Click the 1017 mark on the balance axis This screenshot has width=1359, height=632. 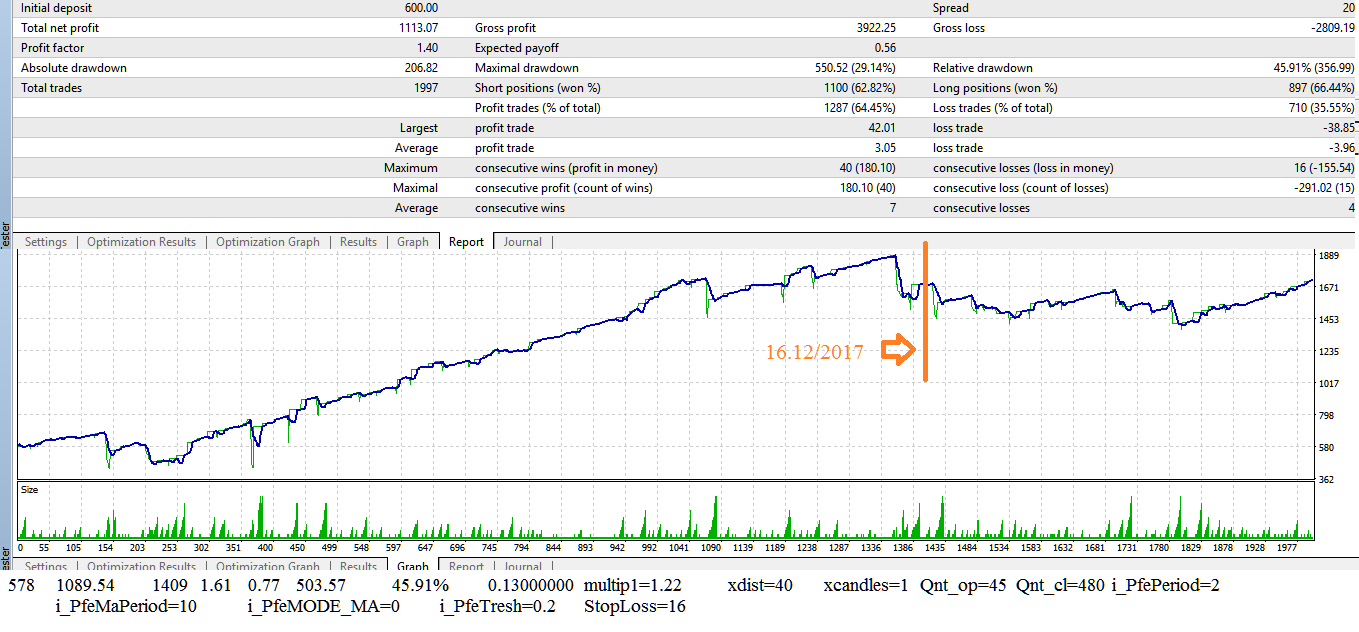coord(1331,383)
